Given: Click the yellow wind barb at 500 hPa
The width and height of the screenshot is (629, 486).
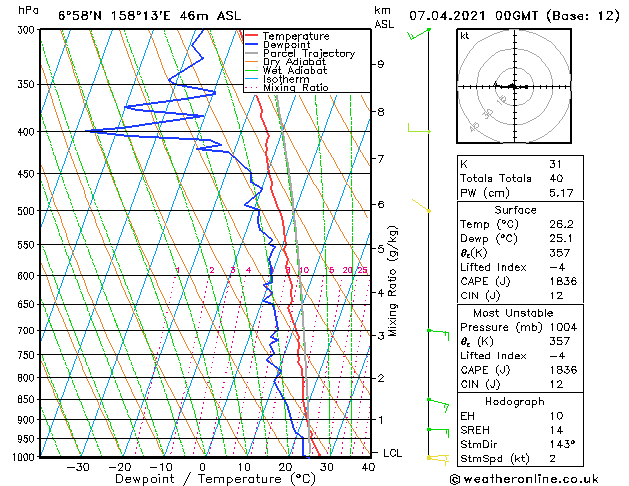Looking at the screenshot, I should 421,205.
